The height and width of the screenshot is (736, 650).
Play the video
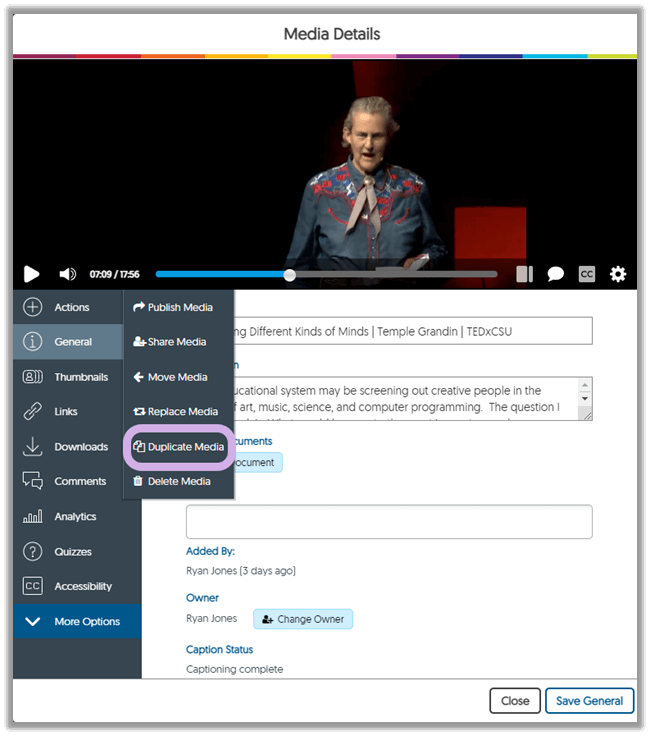tap(32, 274)
